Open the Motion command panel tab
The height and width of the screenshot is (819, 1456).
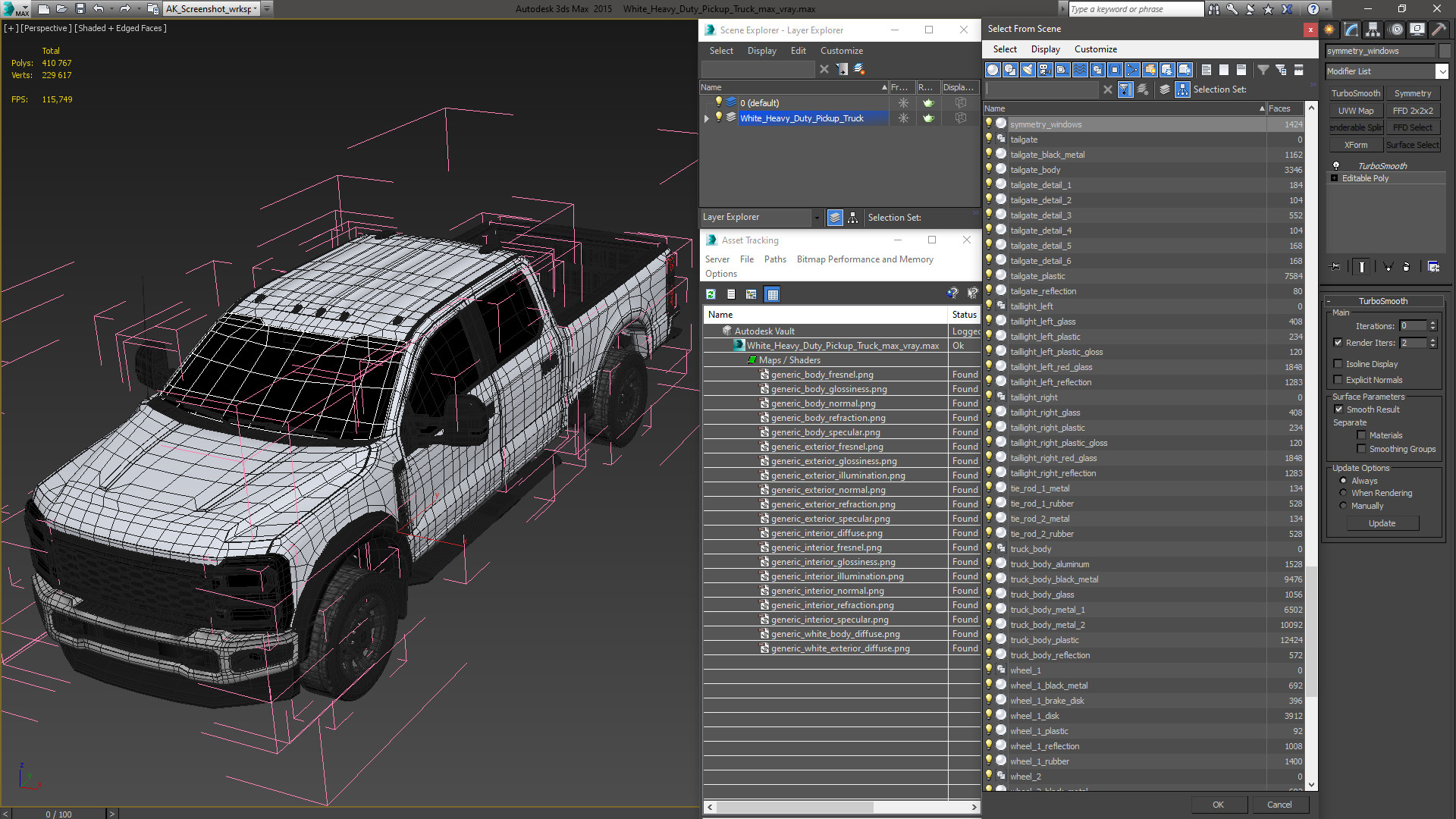[1395, 30]
